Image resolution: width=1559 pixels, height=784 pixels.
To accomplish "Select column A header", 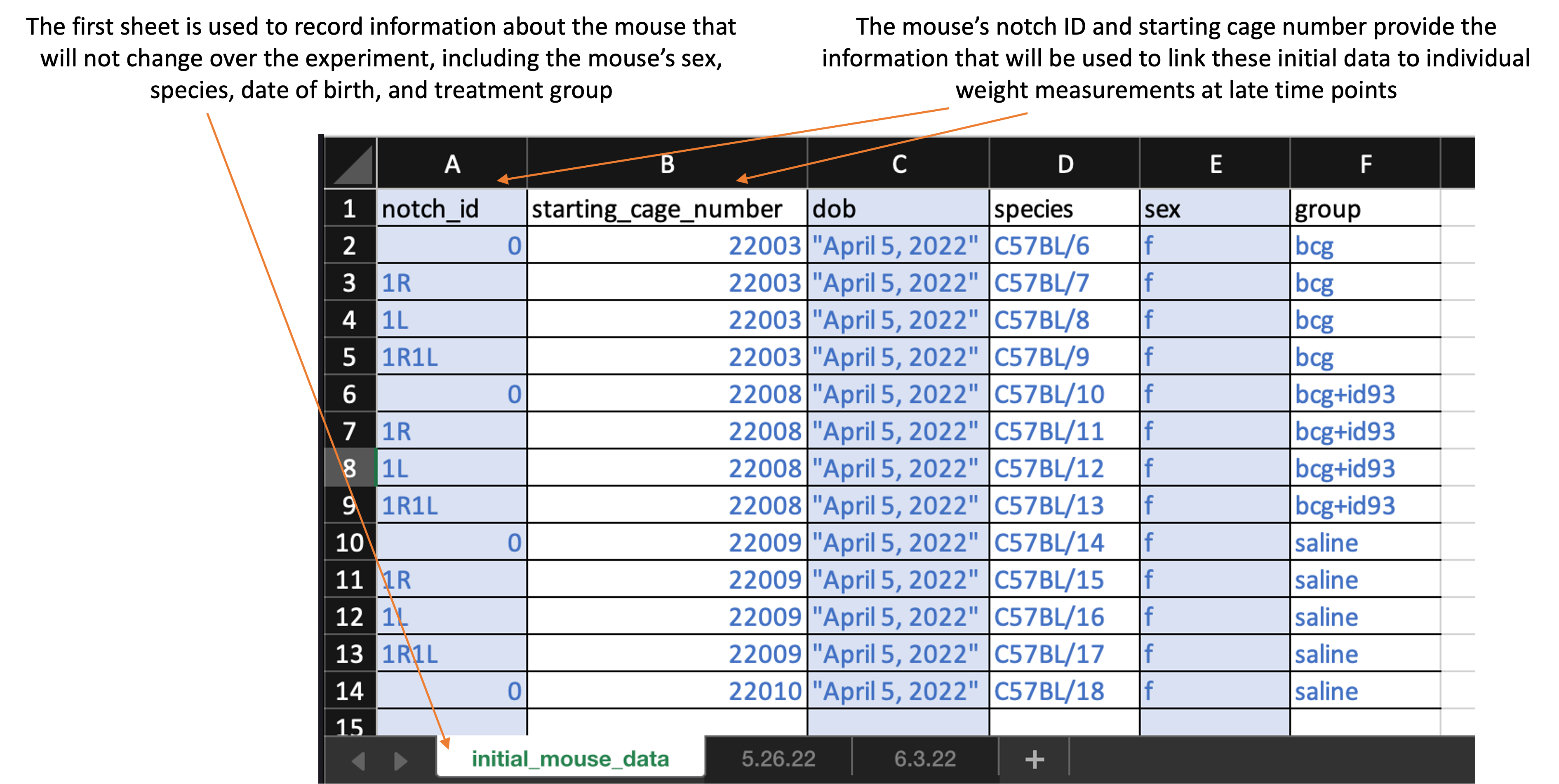I will (x=452, y=164).
